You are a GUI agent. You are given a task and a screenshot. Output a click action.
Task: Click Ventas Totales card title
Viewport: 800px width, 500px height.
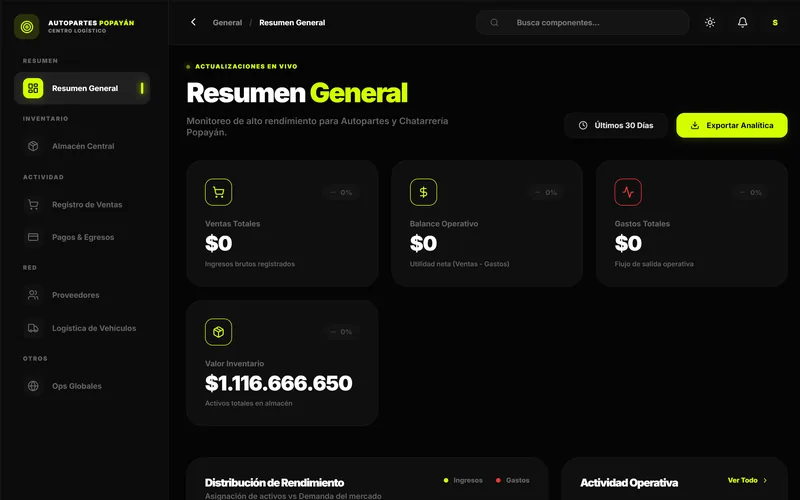coord(233,223)
